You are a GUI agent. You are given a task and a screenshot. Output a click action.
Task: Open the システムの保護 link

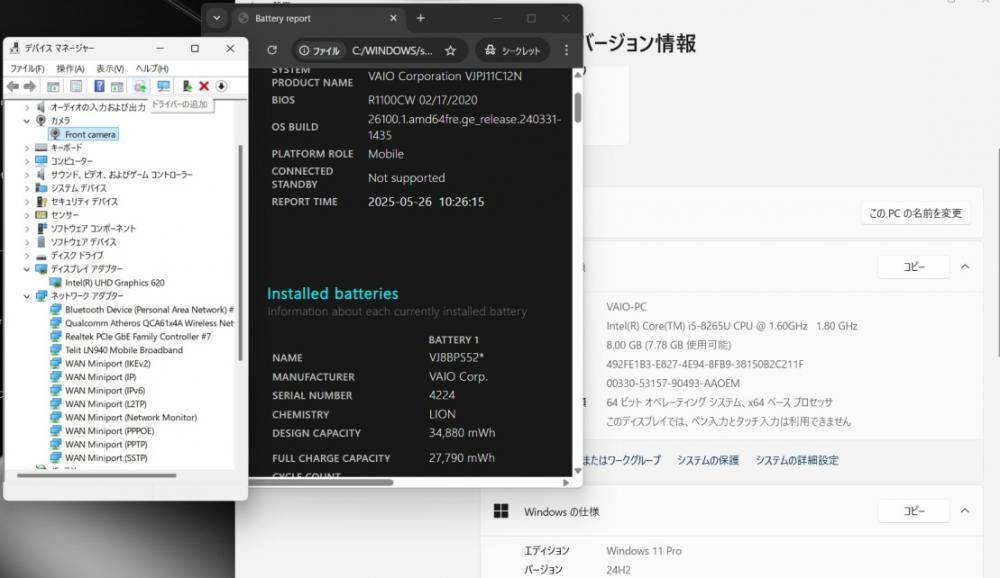click(708, 460)
